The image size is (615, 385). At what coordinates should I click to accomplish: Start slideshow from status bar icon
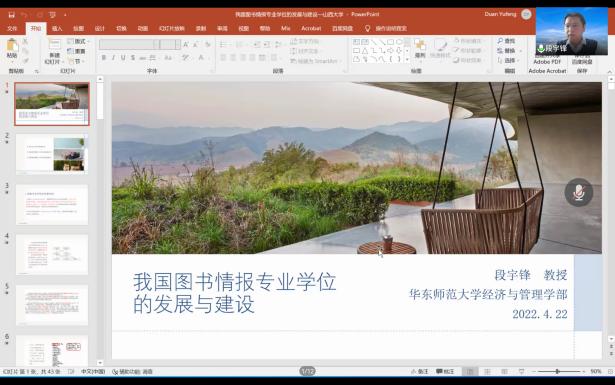point(521,371)
